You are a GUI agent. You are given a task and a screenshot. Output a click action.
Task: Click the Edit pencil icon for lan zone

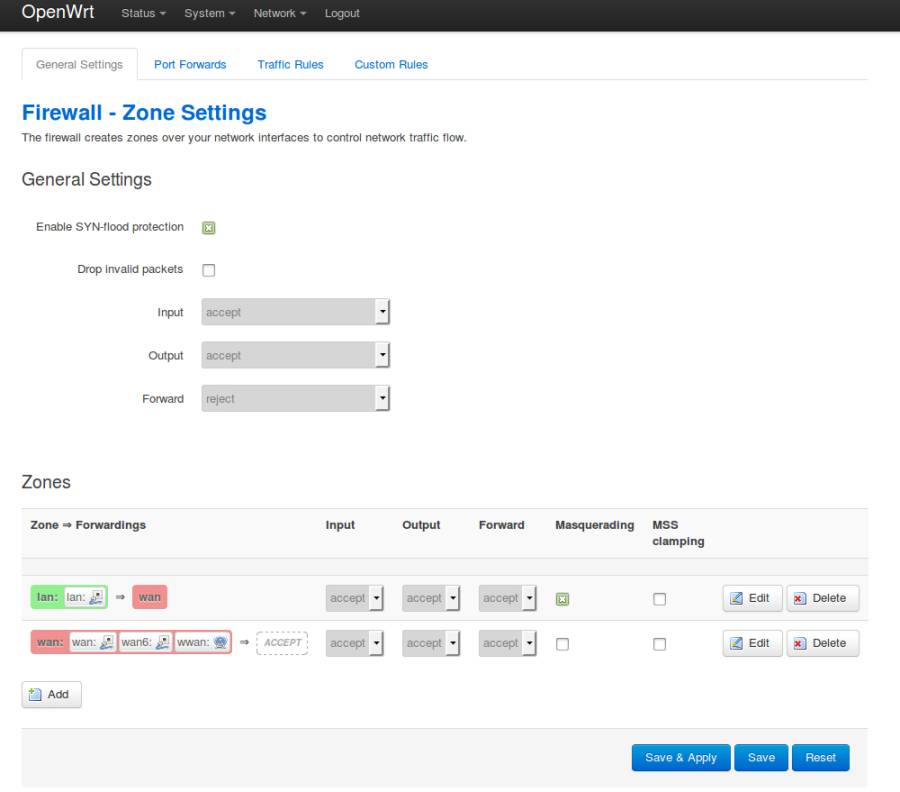(x=737, y=598)
